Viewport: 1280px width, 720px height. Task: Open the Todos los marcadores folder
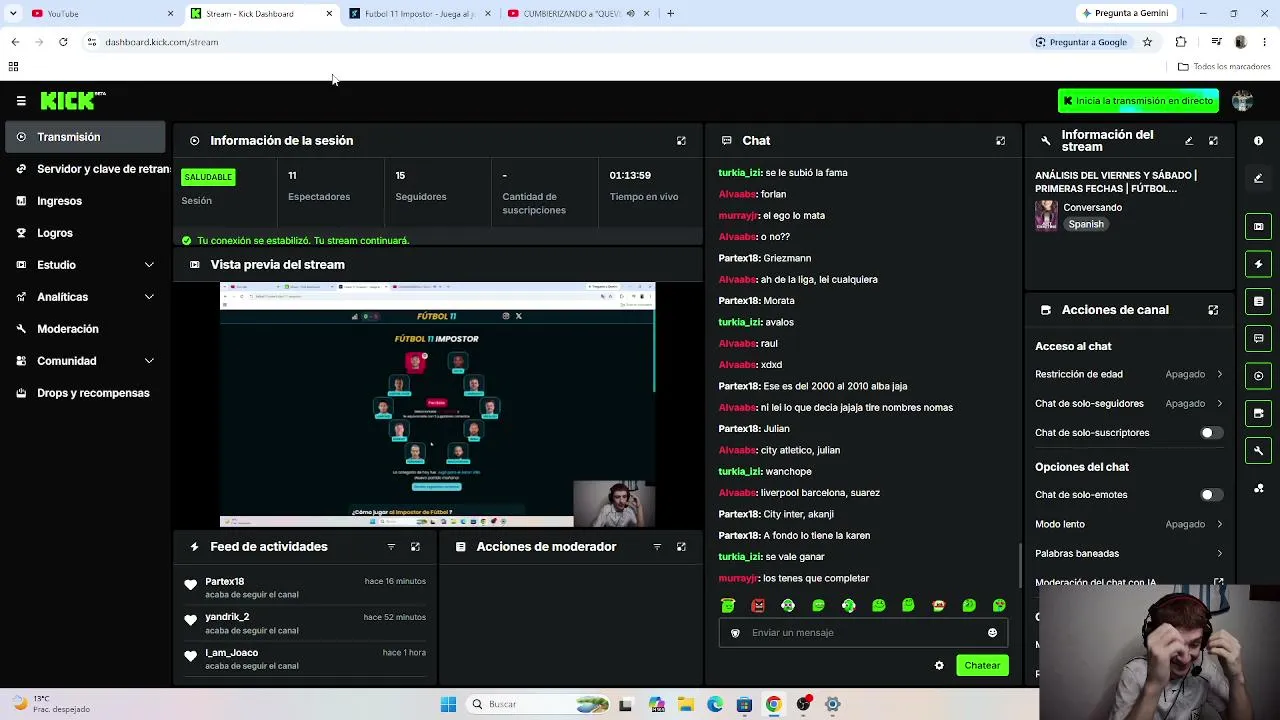tap(1224, 67)
